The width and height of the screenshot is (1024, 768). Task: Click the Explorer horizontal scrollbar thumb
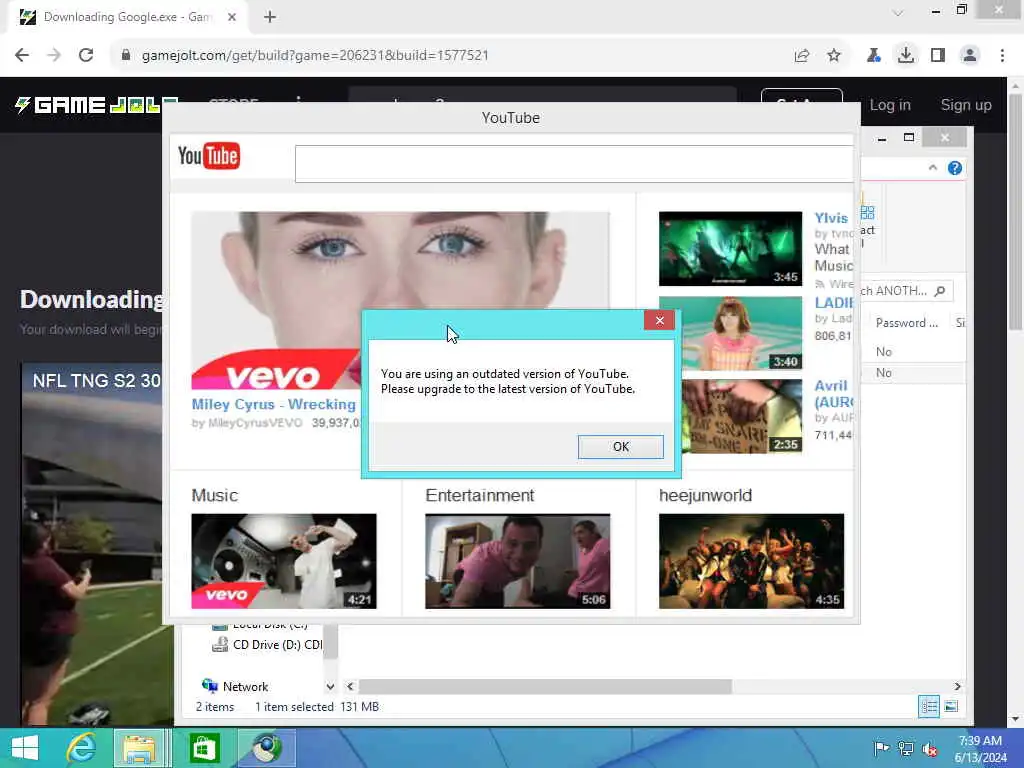pyautogui.click(x=545, y=686)
